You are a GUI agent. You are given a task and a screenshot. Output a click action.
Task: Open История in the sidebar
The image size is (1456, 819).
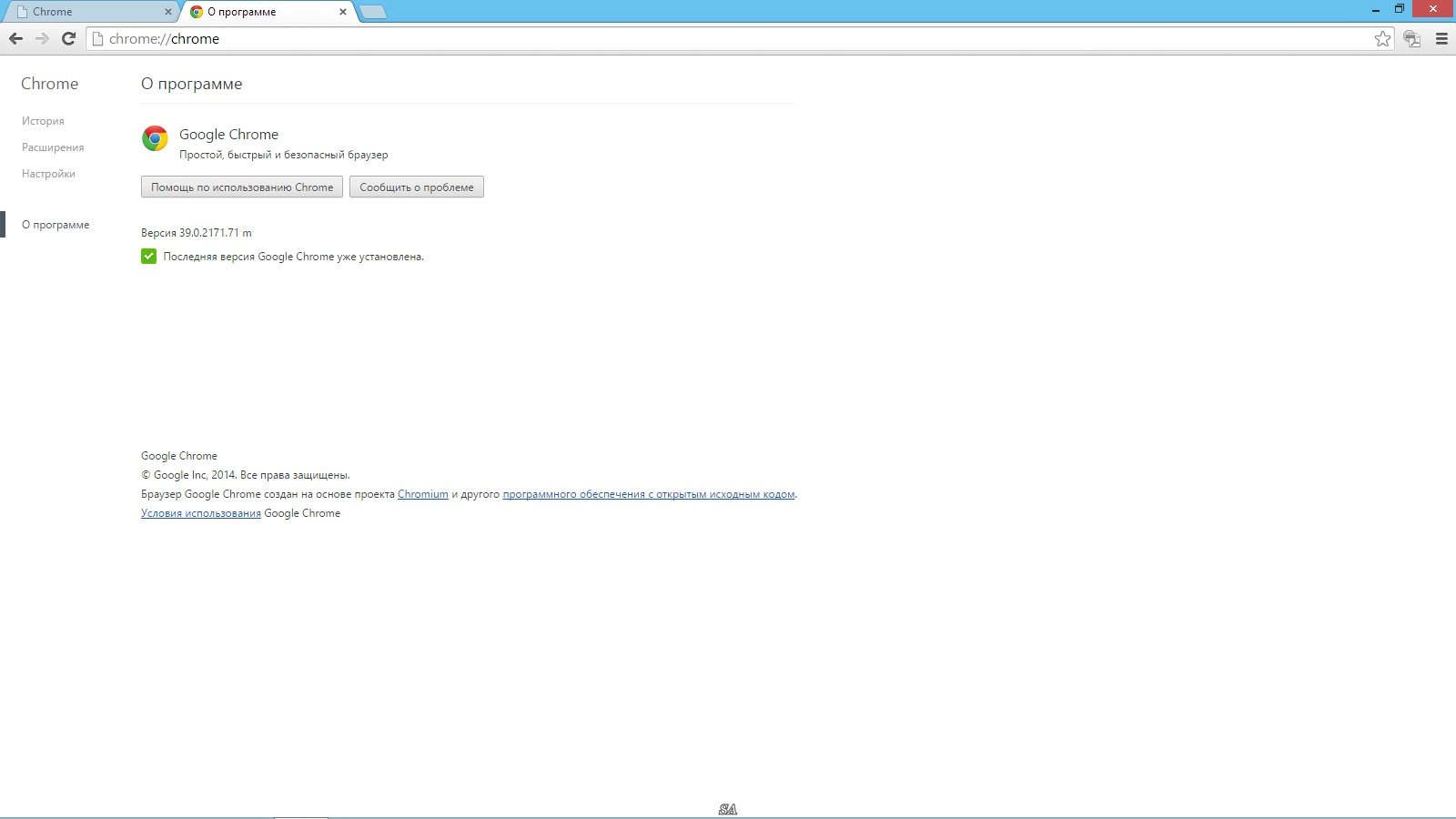[x=43, y=121]
